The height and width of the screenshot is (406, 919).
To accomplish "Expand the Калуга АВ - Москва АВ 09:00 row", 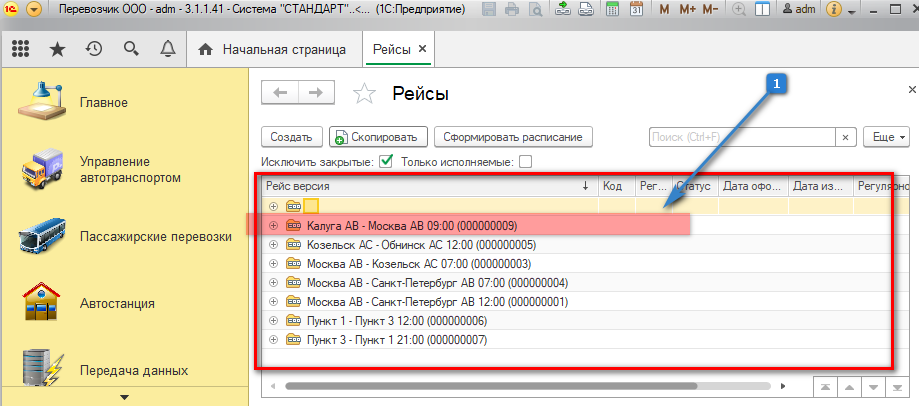I will [x=273, y=226].
